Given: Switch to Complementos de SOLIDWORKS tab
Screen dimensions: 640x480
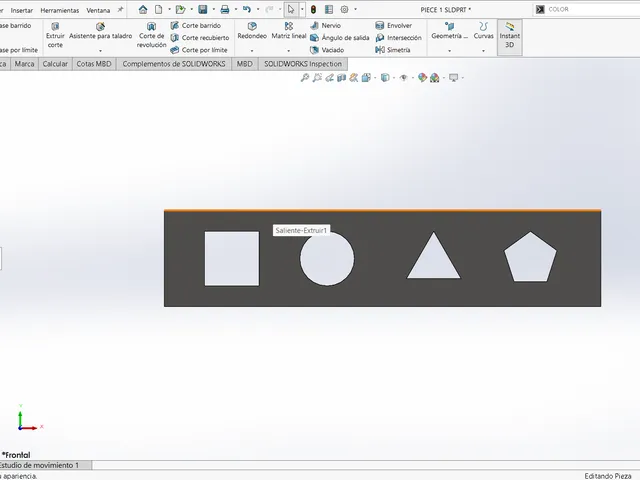Looking at the screenshot, I should click(x=174, y=64).
